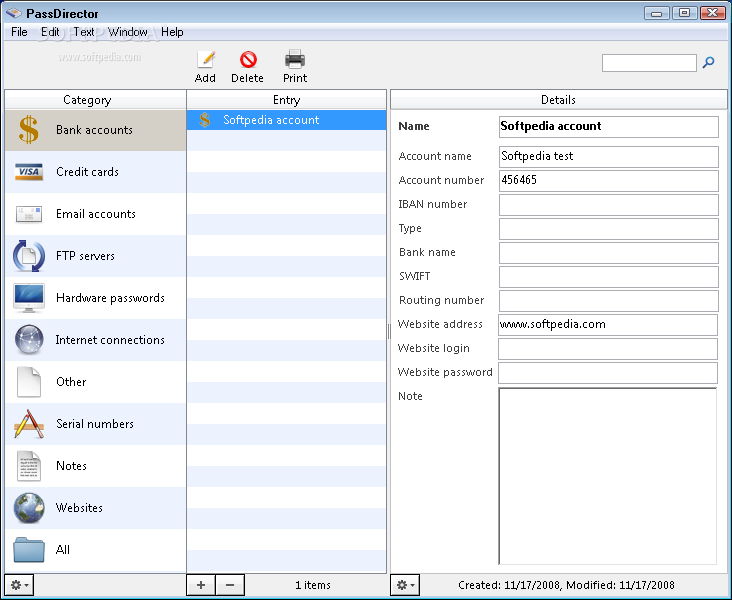Close the PassDirector window
732x600 pixels.
click(x=712, y=13)
